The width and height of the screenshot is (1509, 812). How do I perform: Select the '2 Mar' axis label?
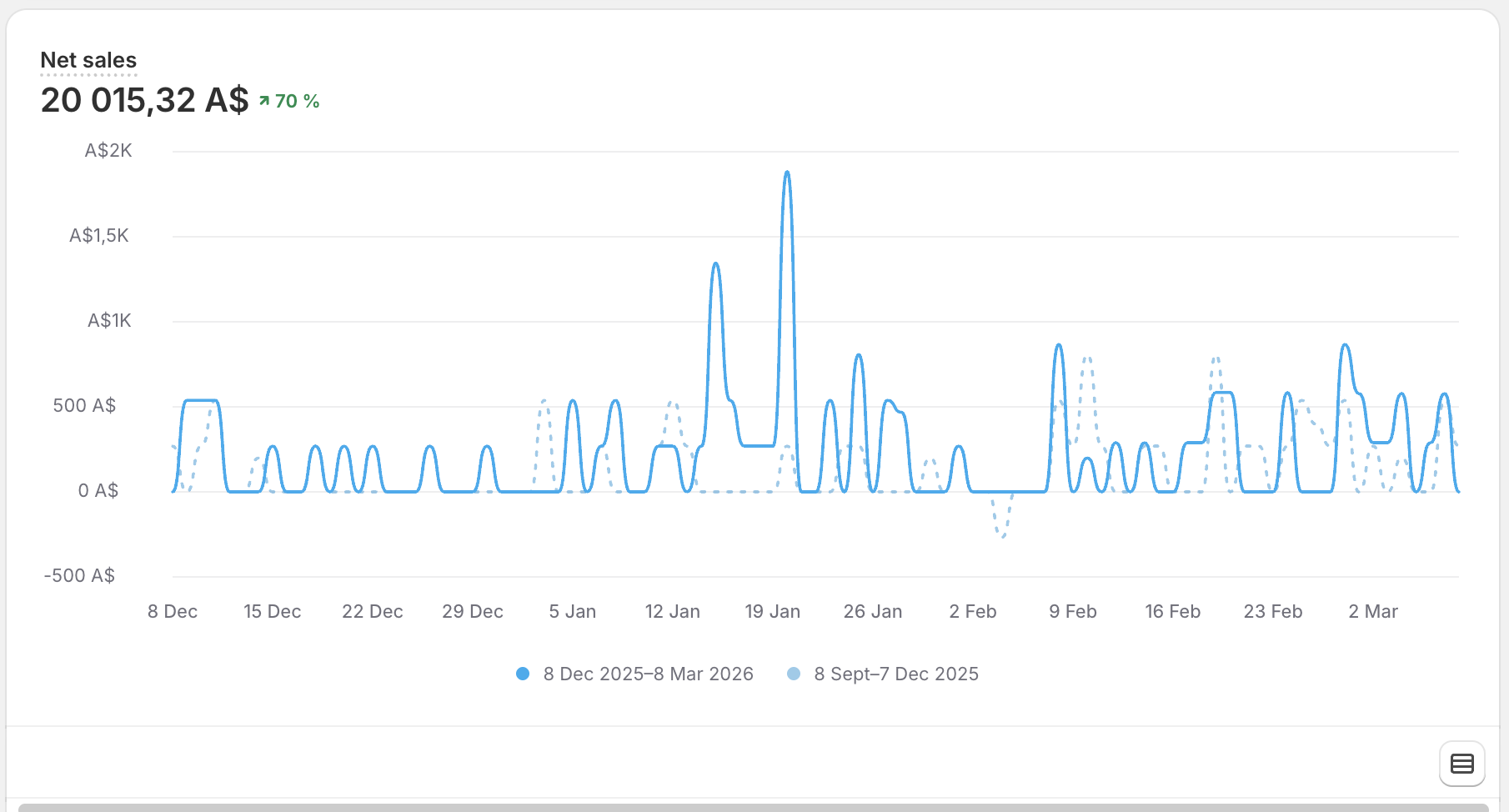click(1374, 611)
